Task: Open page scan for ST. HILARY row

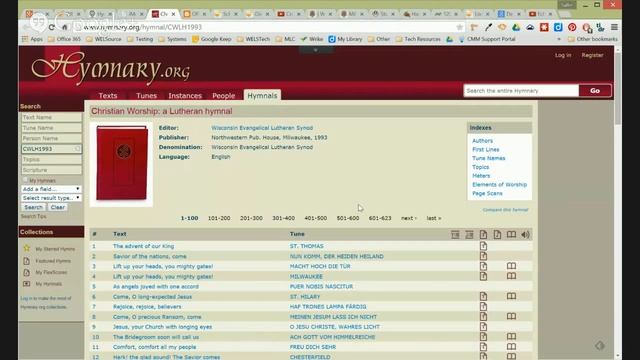Action: pos(511,296)
